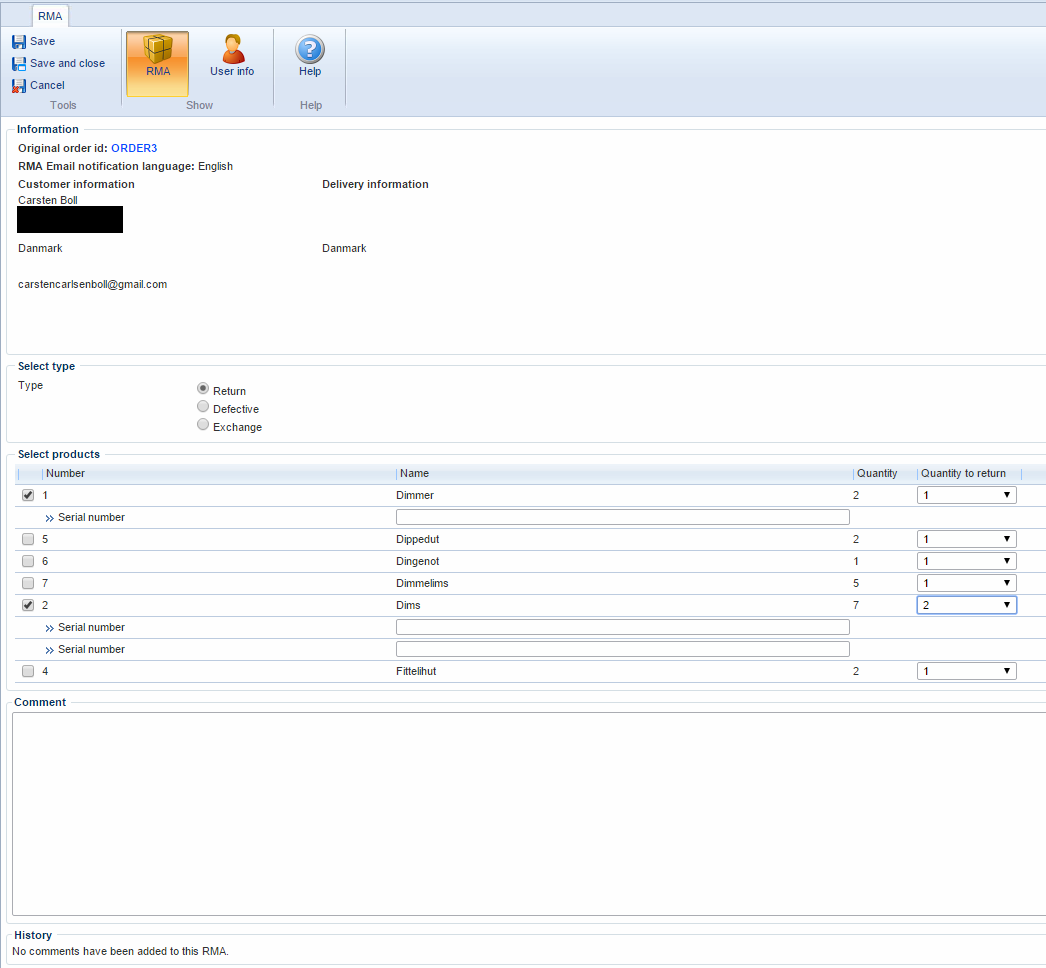Click the Name column header

tap(415, 473)
